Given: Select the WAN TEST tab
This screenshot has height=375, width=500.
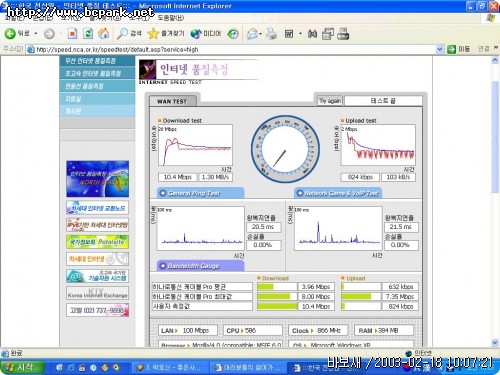Looking at the screenshot, I should coord(172,101).
